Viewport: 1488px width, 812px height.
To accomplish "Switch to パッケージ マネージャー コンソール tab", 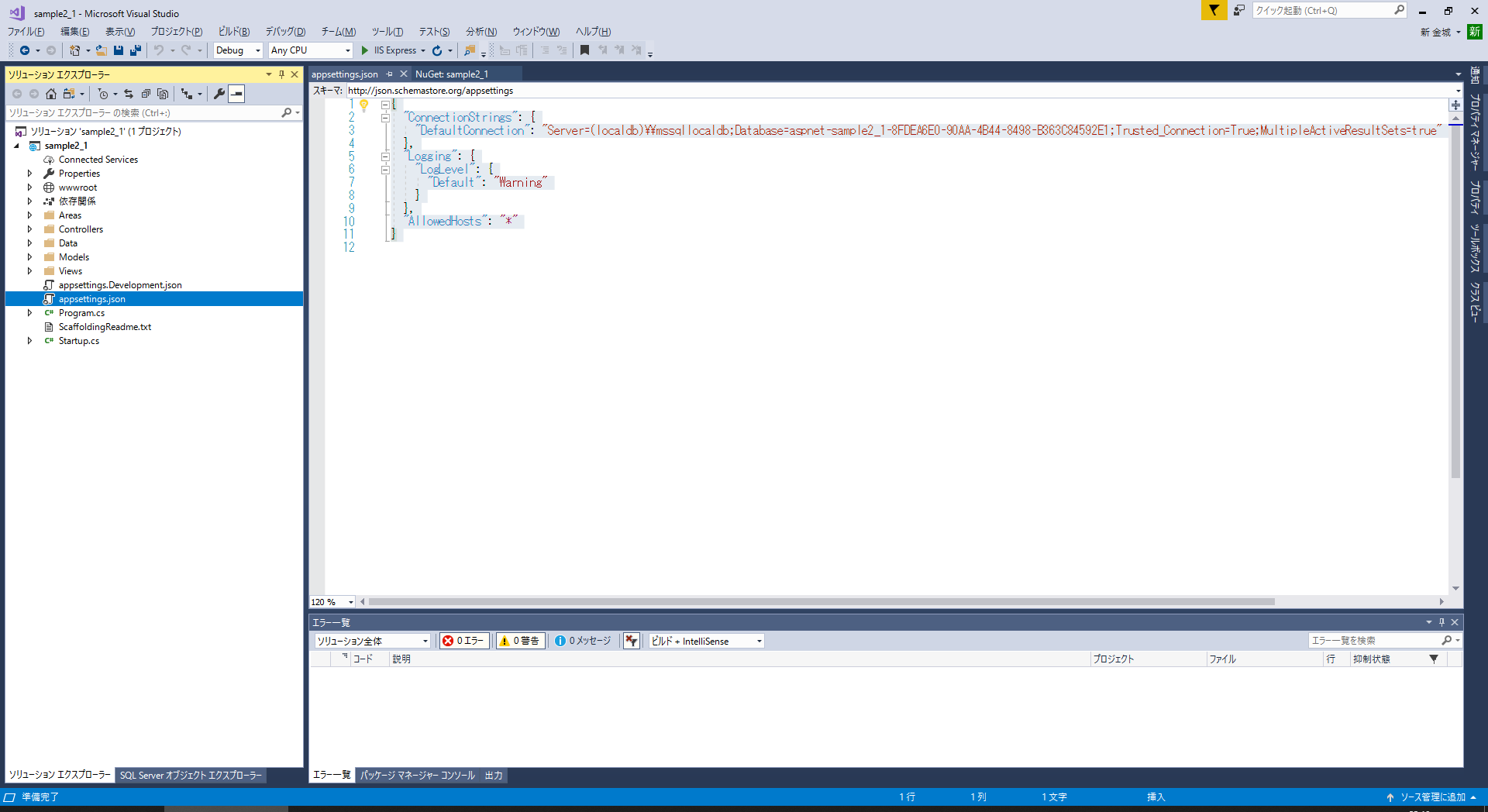I will [x=418, y=775].
